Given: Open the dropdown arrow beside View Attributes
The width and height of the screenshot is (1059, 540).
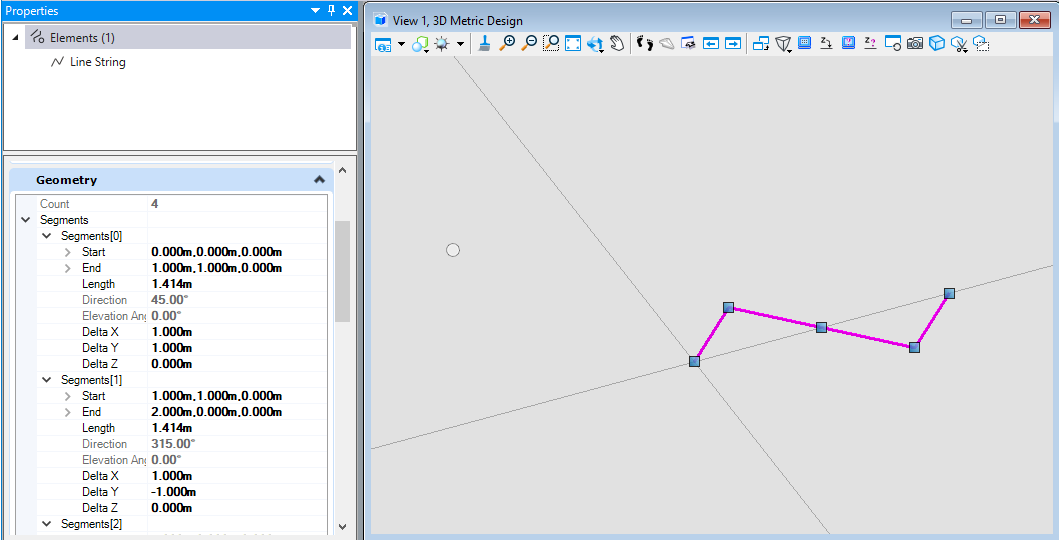Looking at the screenshot, I should click(401, 45).
